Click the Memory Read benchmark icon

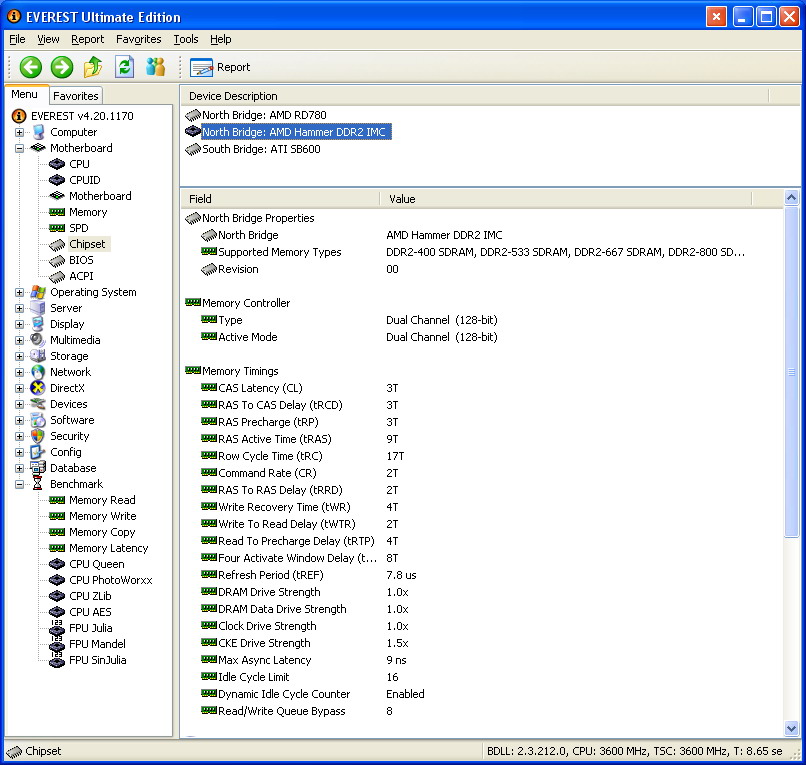coord(57,500)
